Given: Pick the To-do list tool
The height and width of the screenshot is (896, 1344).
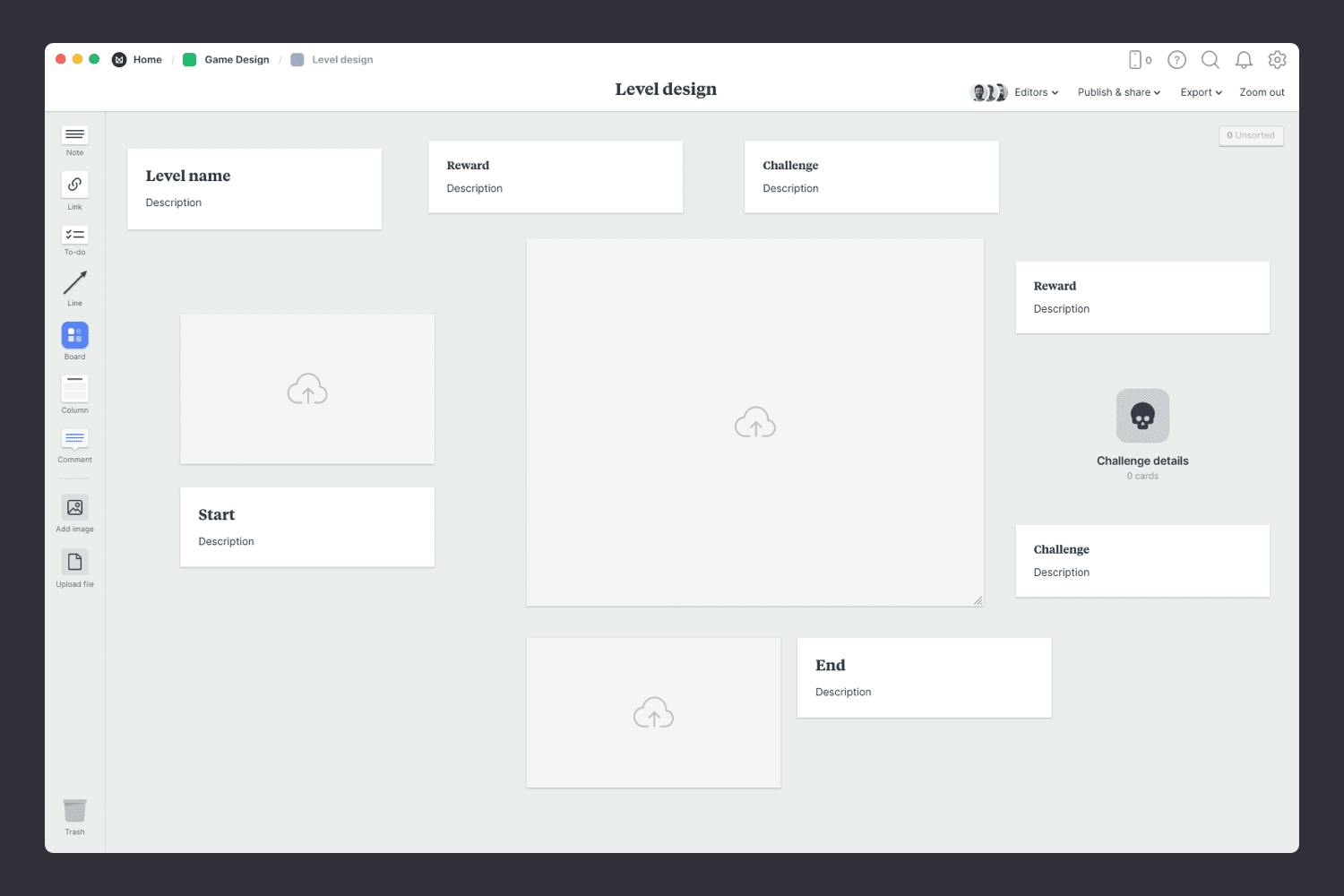Looking at the screenshot, I should (74, 235).
